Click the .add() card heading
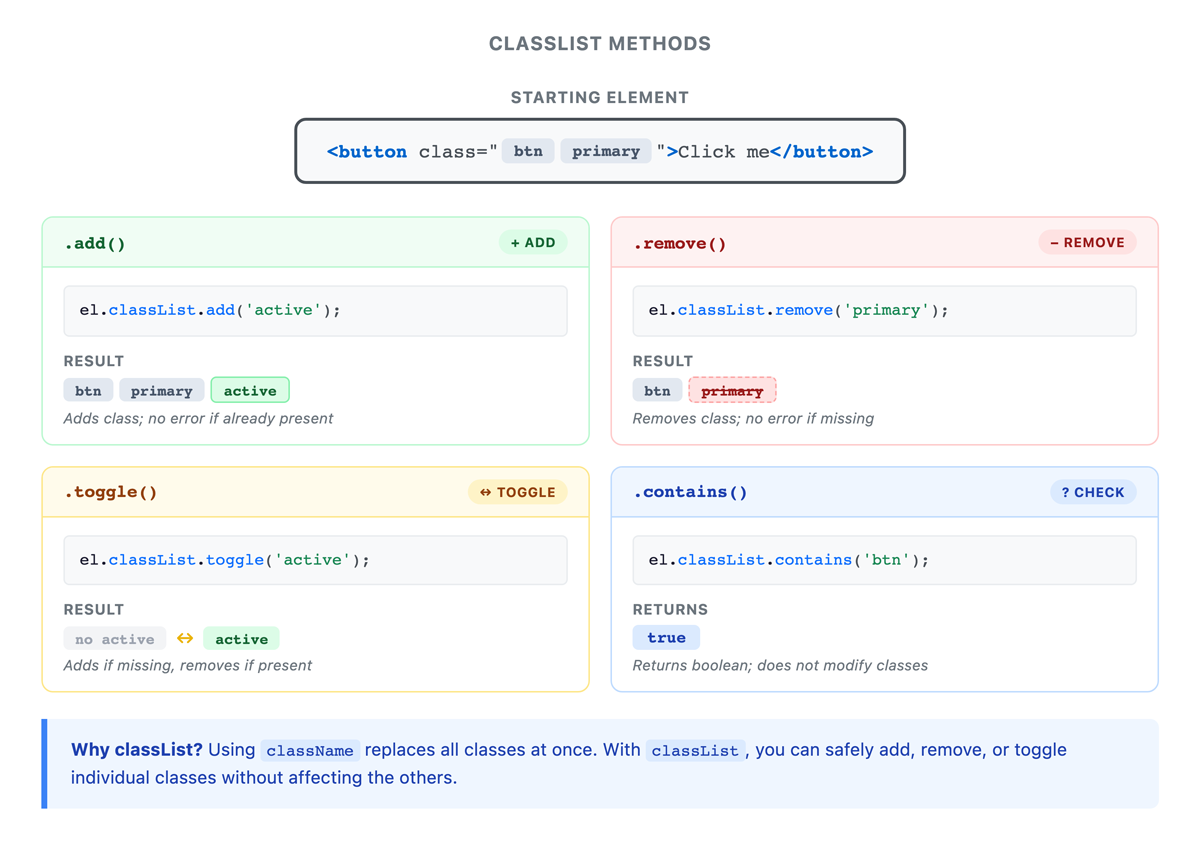The height and width of the screenshot is (854, 1200). tap(95, 243)
